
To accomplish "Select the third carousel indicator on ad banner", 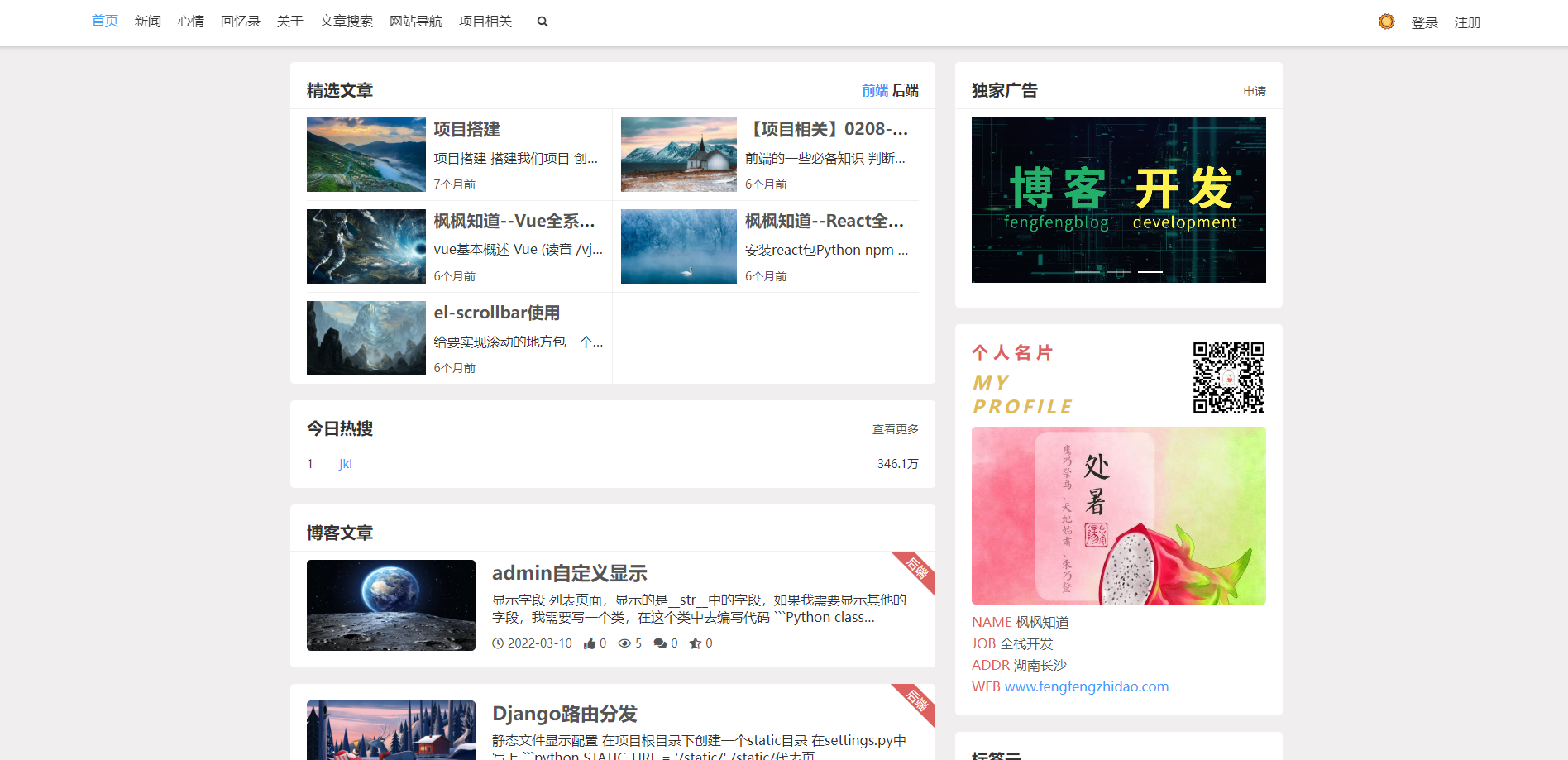I will (1150, 272).
